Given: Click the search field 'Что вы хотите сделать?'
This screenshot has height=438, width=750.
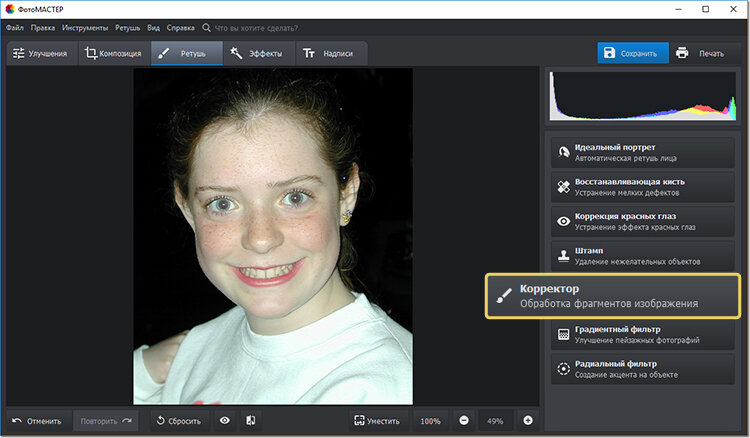Looking at the screenshot, I should click(256, 28).
